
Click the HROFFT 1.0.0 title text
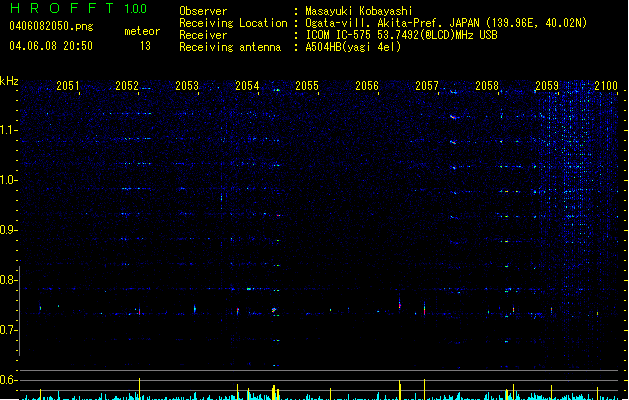tap(78, 8)
